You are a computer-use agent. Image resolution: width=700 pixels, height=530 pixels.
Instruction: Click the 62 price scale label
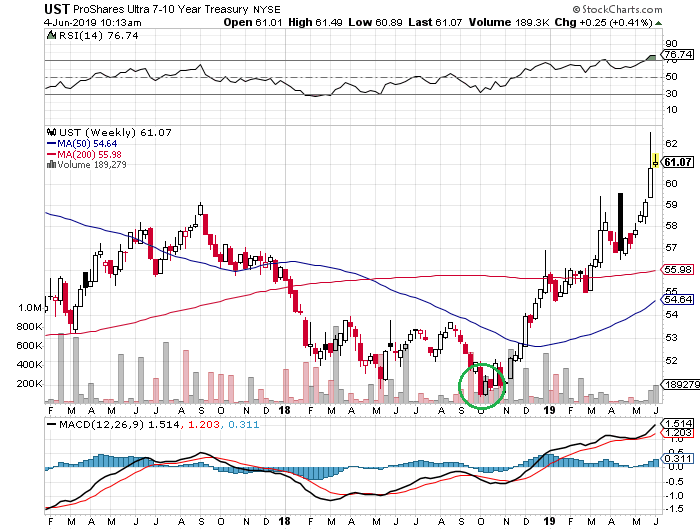coord(671,143)
